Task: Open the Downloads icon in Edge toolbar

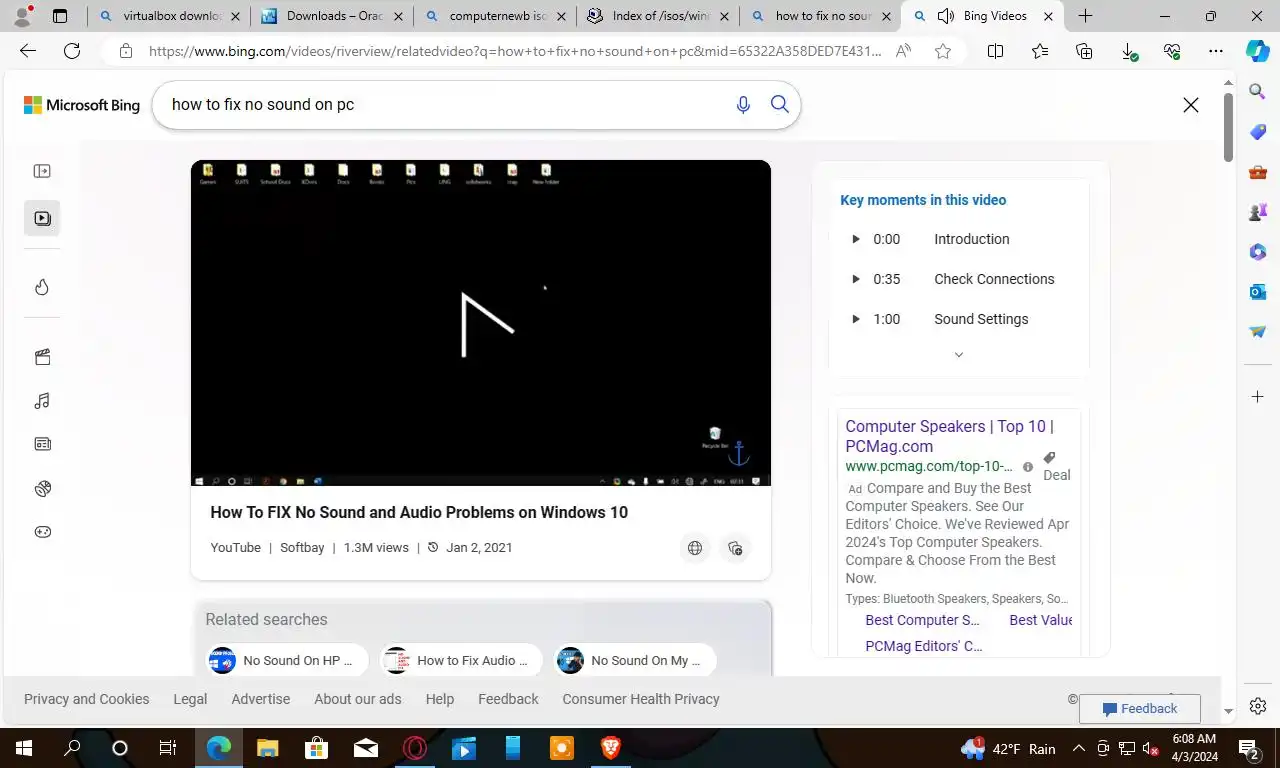Action: tap(1128, 51)
